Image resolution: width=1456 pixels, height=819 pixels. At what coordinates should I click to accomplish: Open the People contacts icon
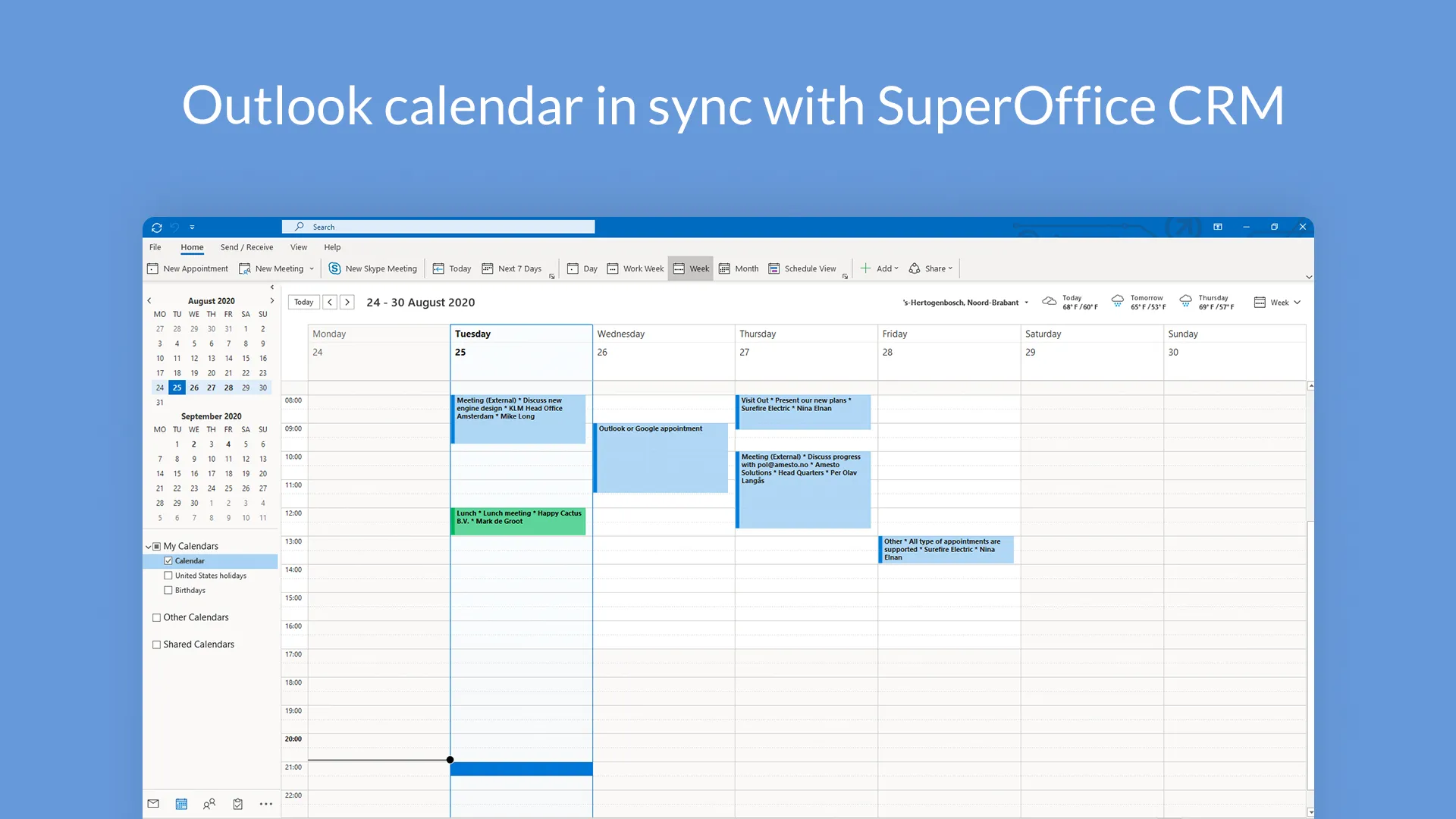tap(209, 804)
